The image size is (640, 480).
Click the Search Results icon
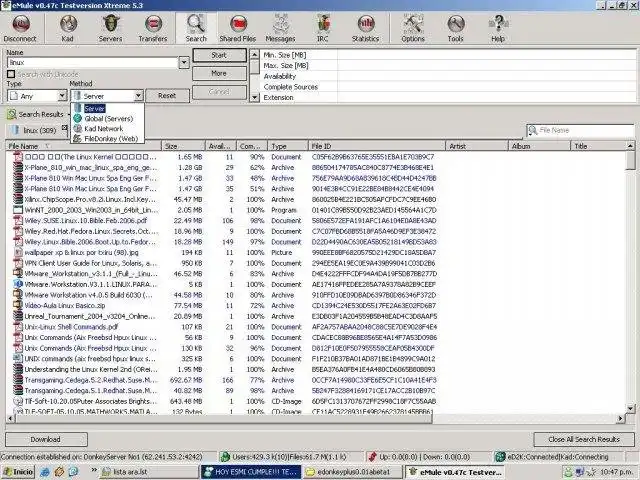coord(12,114)
